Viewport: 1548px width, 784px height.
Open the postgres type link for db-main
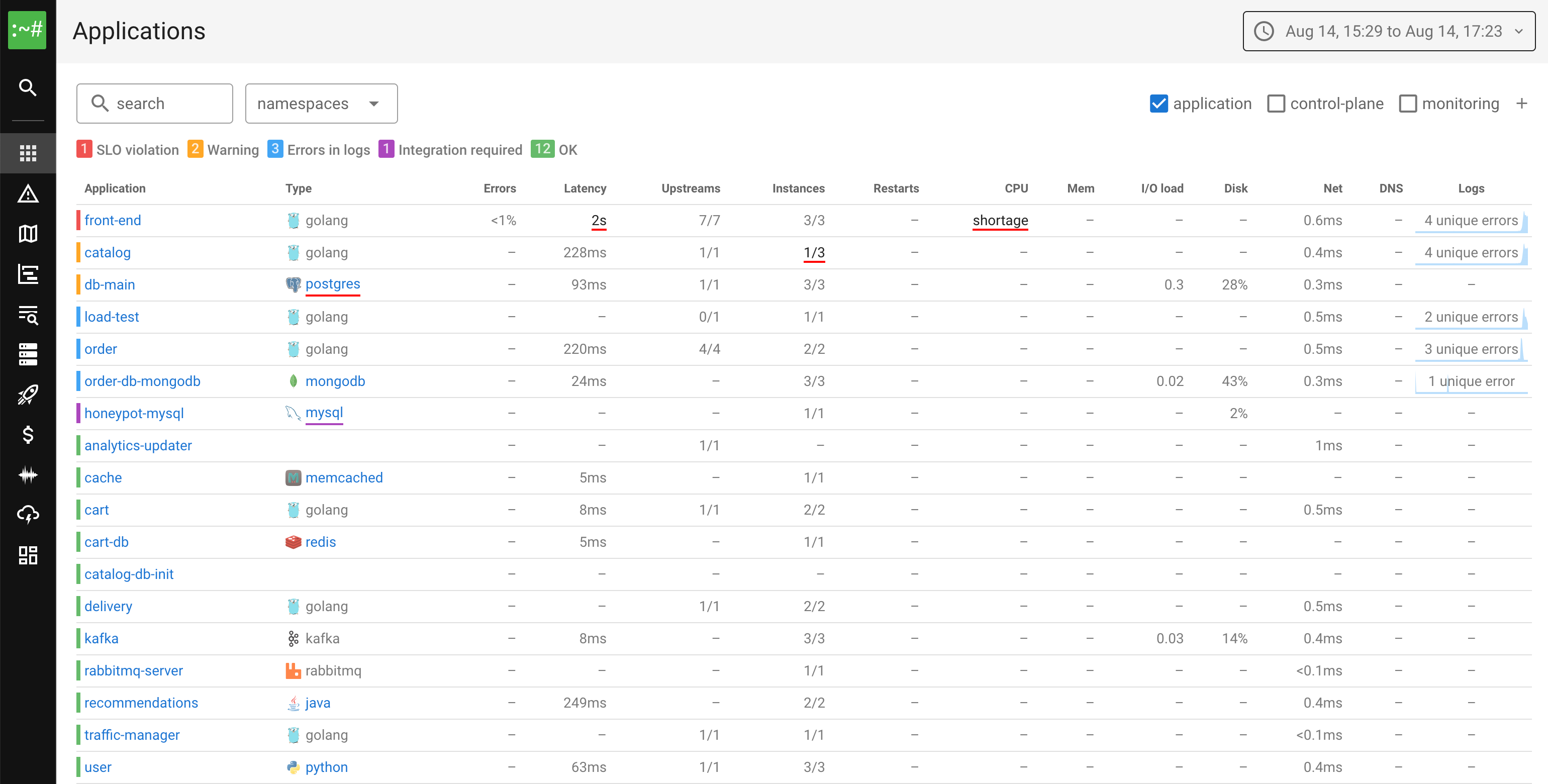(332, 284)
